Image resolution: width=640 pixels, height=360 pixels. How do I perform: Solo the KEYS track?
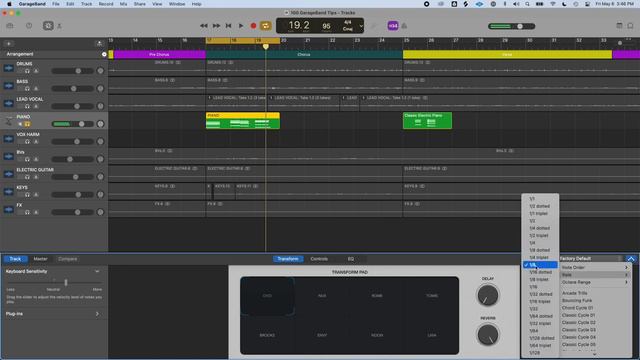27,195
